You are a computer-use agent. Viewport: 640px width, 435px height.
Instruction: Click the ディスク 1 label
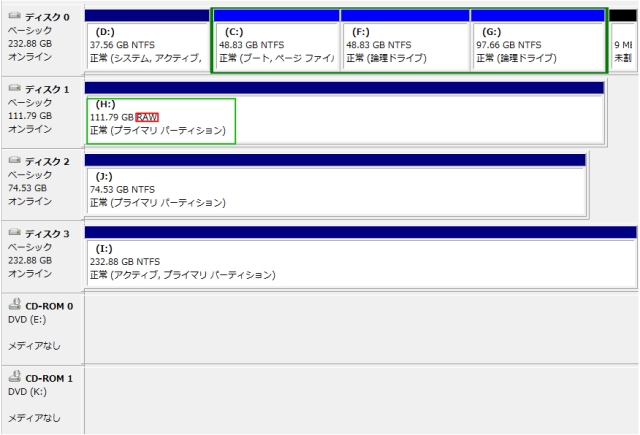(x=47, y=89)
